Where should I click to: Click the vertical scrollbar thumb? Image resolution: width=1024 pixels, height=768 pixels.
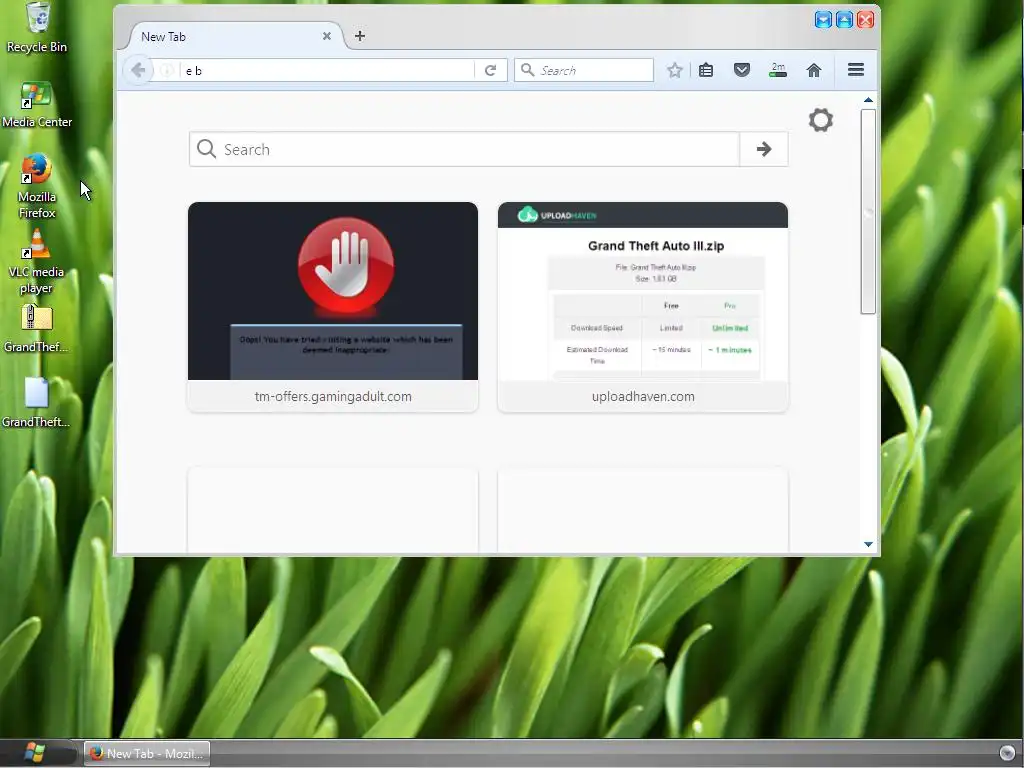pos(868,212)
